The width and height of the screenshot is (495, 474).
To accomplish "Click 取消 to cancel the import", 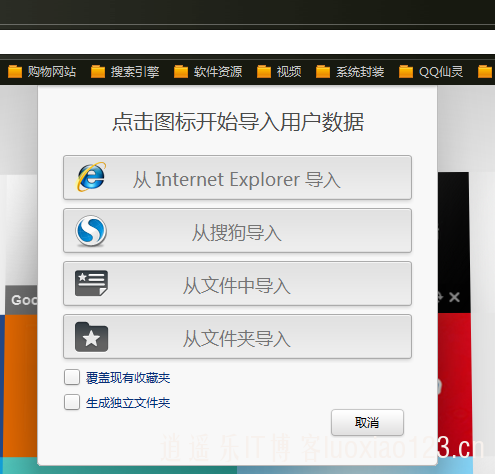I will 367,422.
